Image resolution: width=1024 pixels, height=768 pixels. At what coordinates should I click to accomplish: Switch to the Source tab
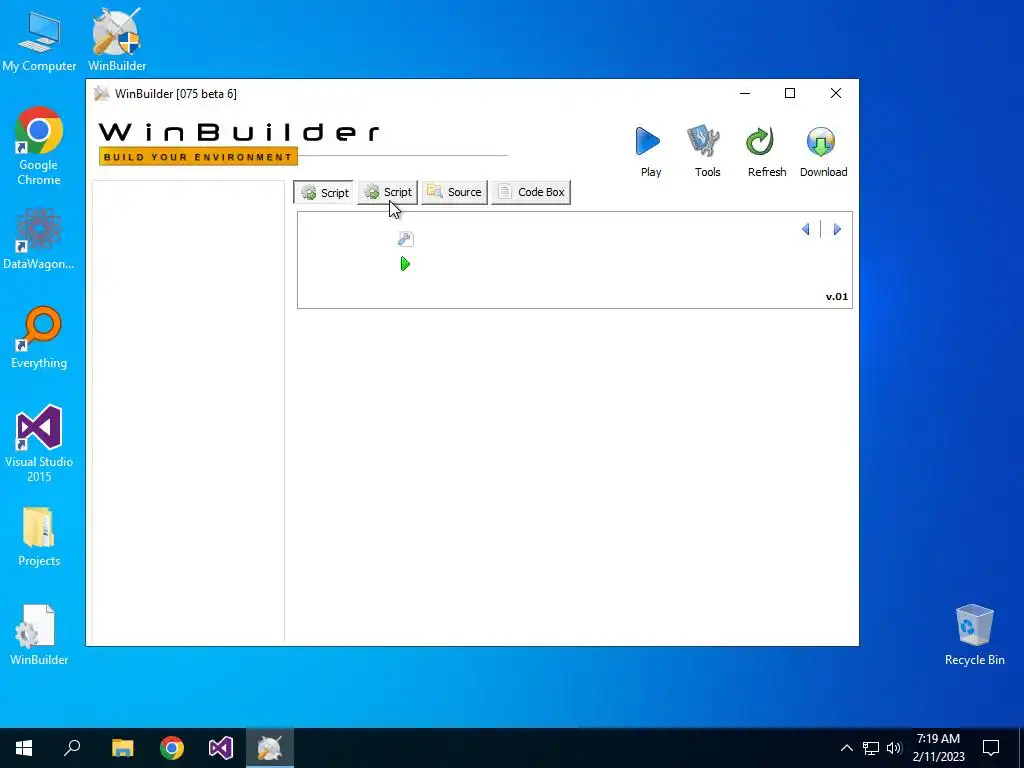click(x=455, y=193)
